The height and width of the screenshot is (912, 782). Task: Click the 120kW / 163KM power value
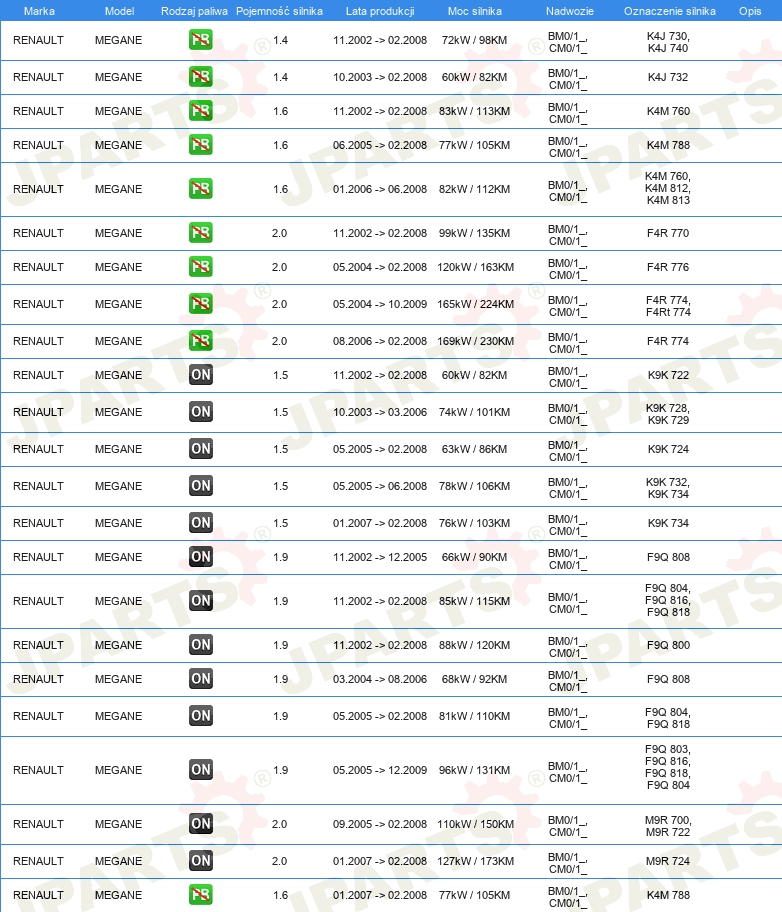click(x=475, y=267)
